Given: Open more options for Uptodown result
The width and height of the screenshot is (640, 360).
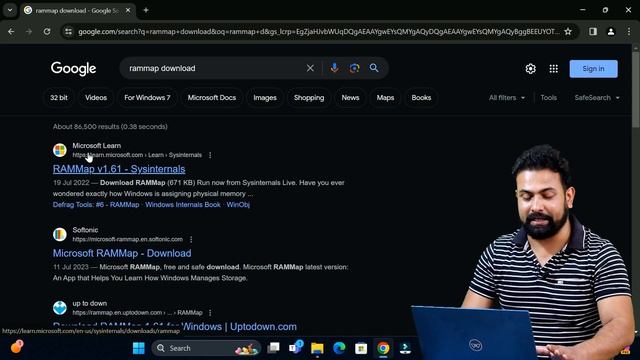Looking at the screenshot, I should (210, 313).
